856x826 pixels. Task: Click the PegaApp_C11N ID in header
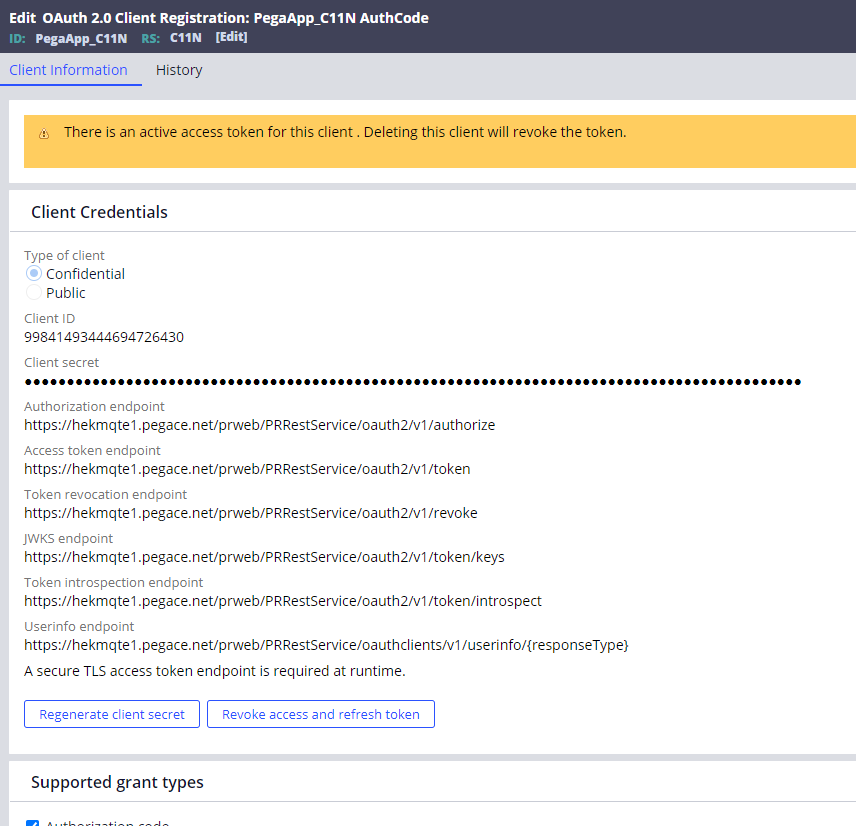pyautogui.click(x=81, y=38)
